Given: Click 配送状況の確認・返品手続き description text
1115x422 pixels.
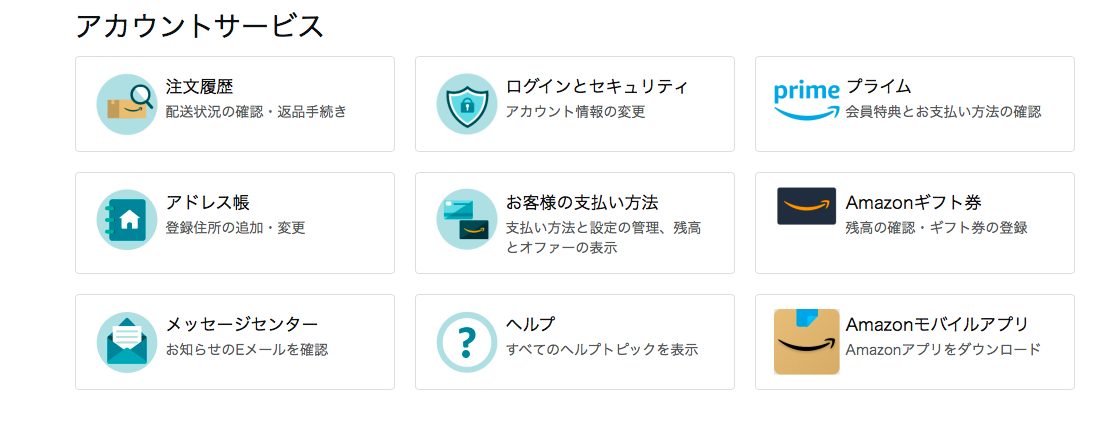Looking at the screenshot, I should tap(257, 112).
